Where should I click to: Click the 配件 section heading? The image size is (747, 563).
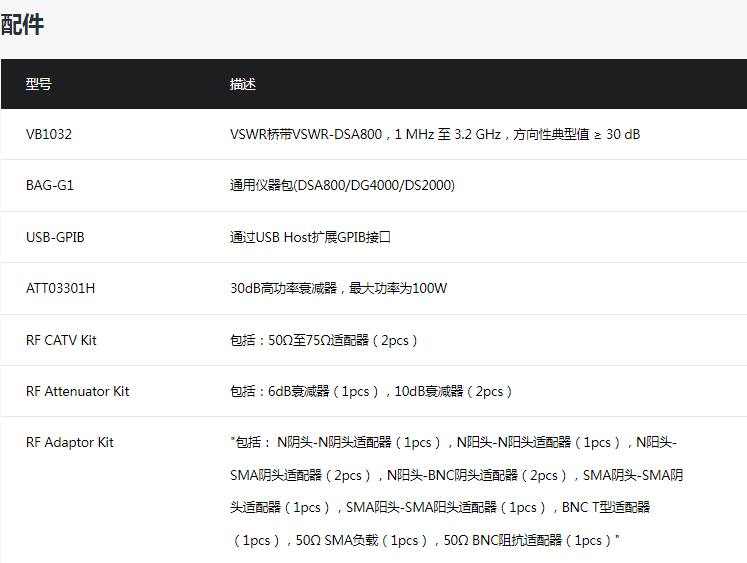click(22, 26)
